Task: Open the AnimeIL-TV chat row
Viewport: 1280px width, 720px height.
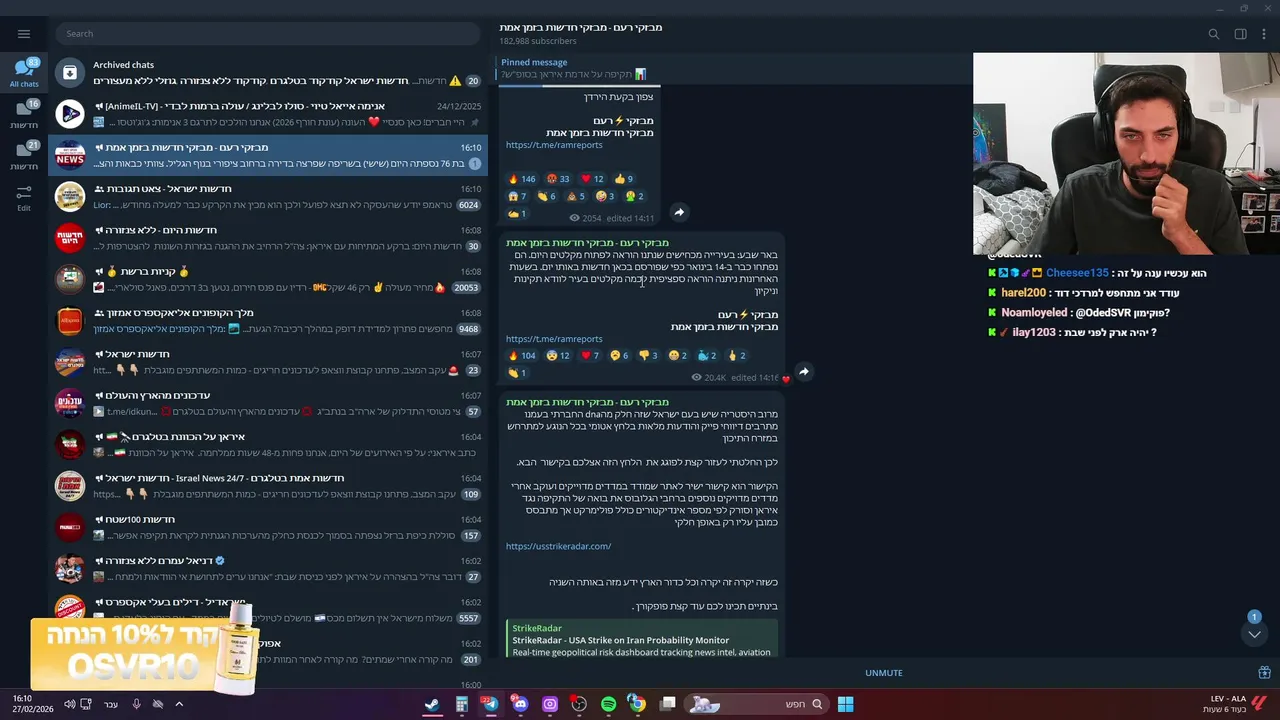Action: coord(268,114)
